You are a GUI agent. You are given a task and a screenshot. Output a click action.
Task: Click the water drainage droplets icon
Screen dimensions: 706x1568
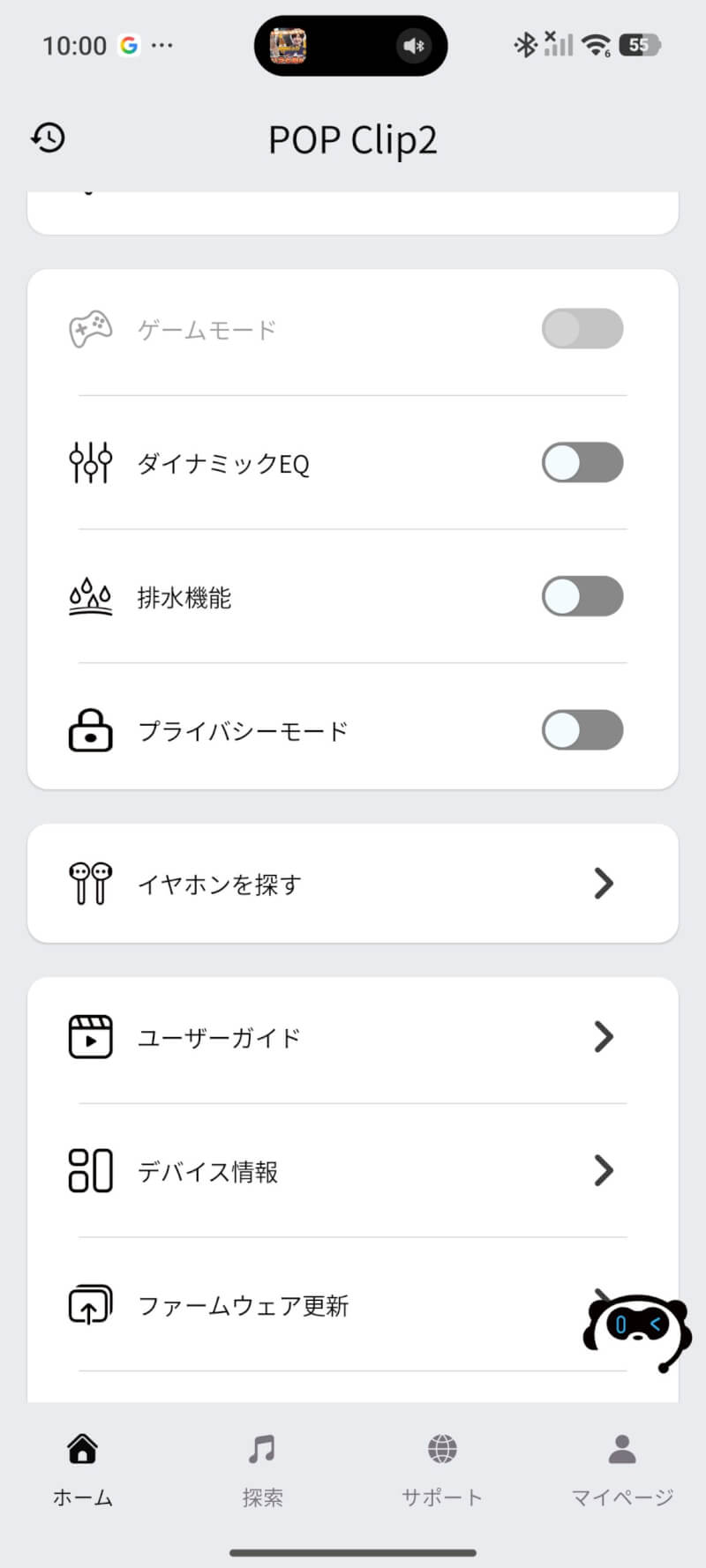(90, 597)
